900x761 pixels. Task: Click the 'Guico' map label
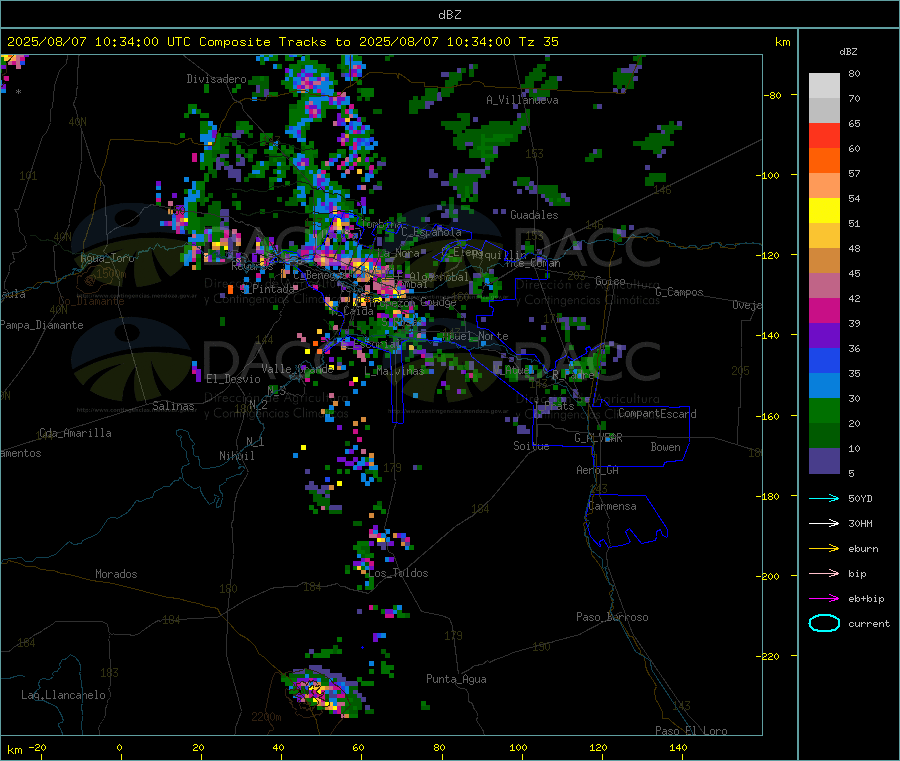coord(610,281)
